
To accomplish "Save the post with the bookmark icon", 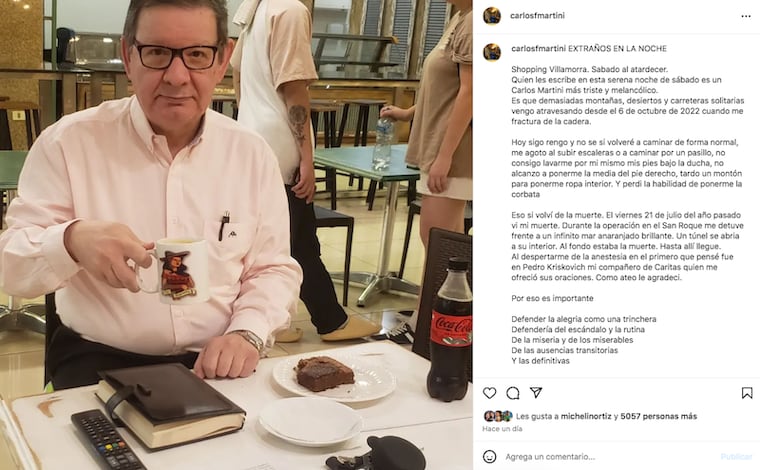I will (747, 393).
